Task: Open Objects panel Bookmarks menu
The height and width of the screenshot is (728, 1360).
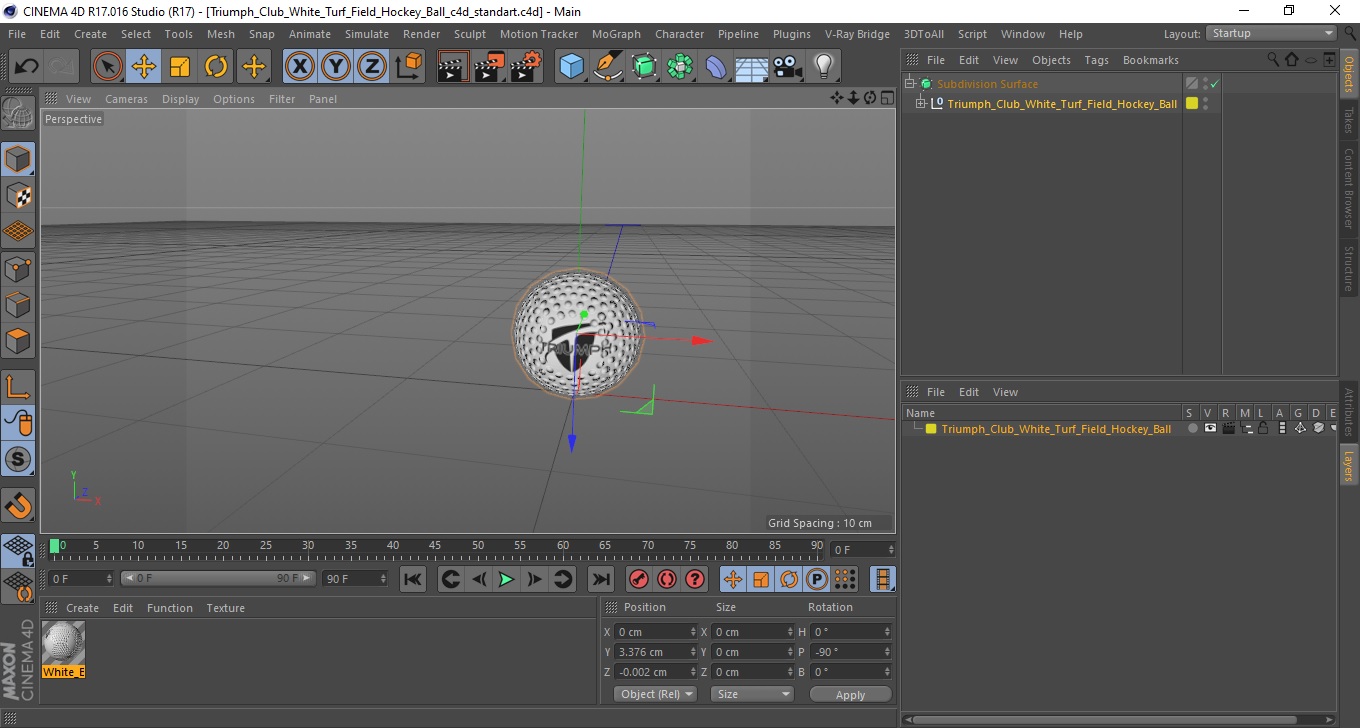Action: [1150, 60]
